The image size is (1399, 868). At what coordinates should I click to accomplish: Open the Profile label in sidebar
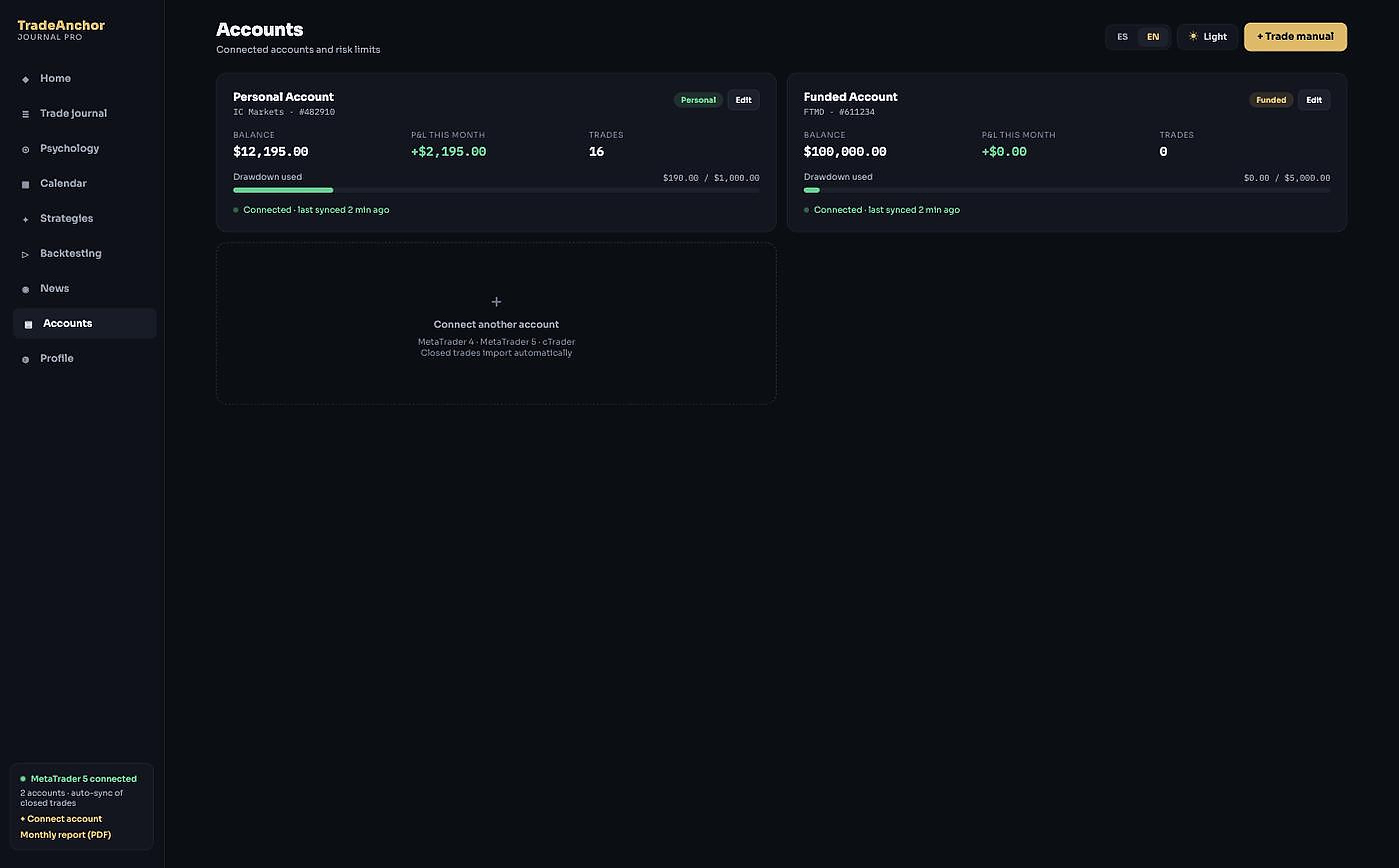pos(57,358)
